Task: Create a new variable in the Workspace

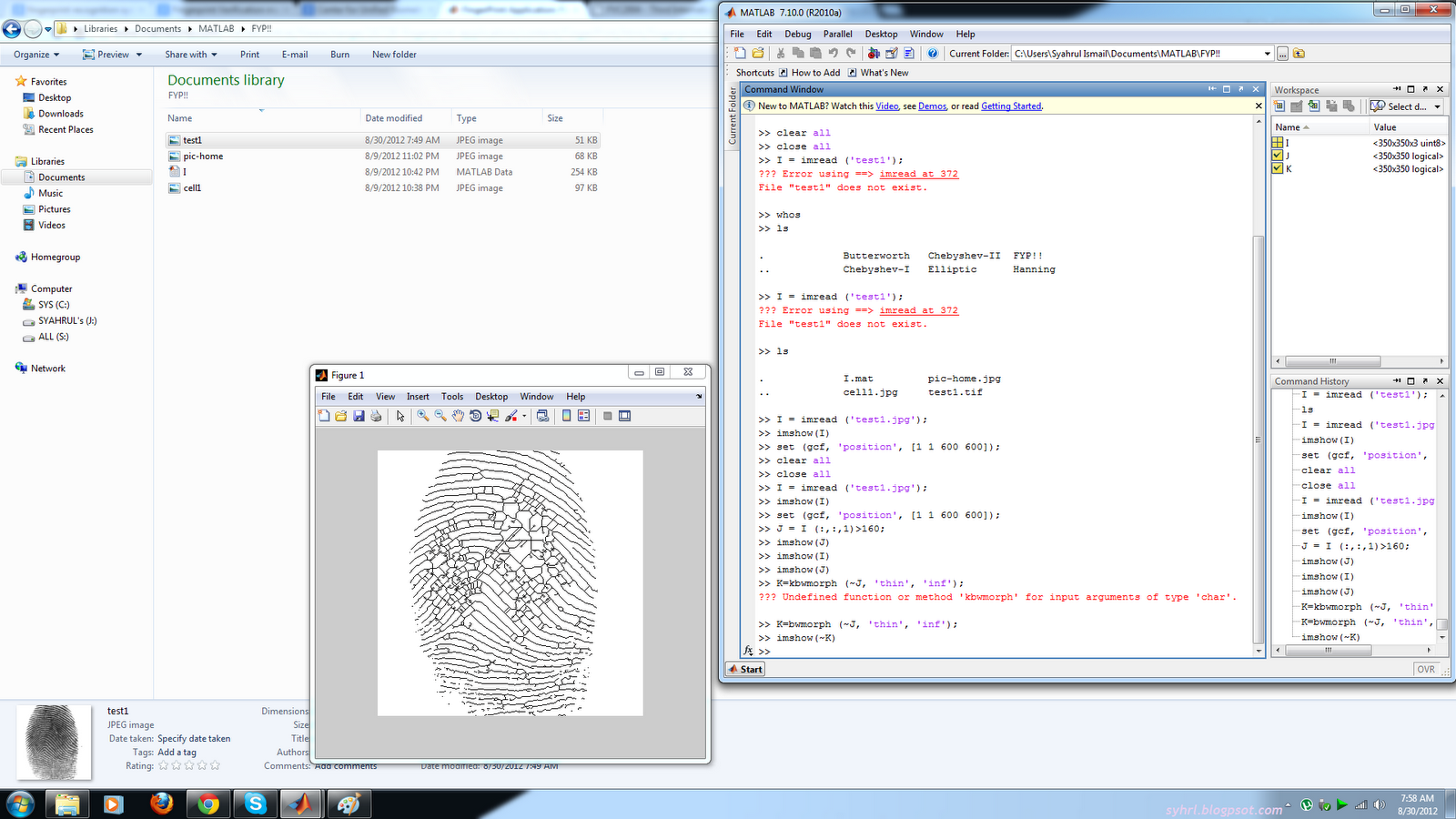Action: 1280,106
